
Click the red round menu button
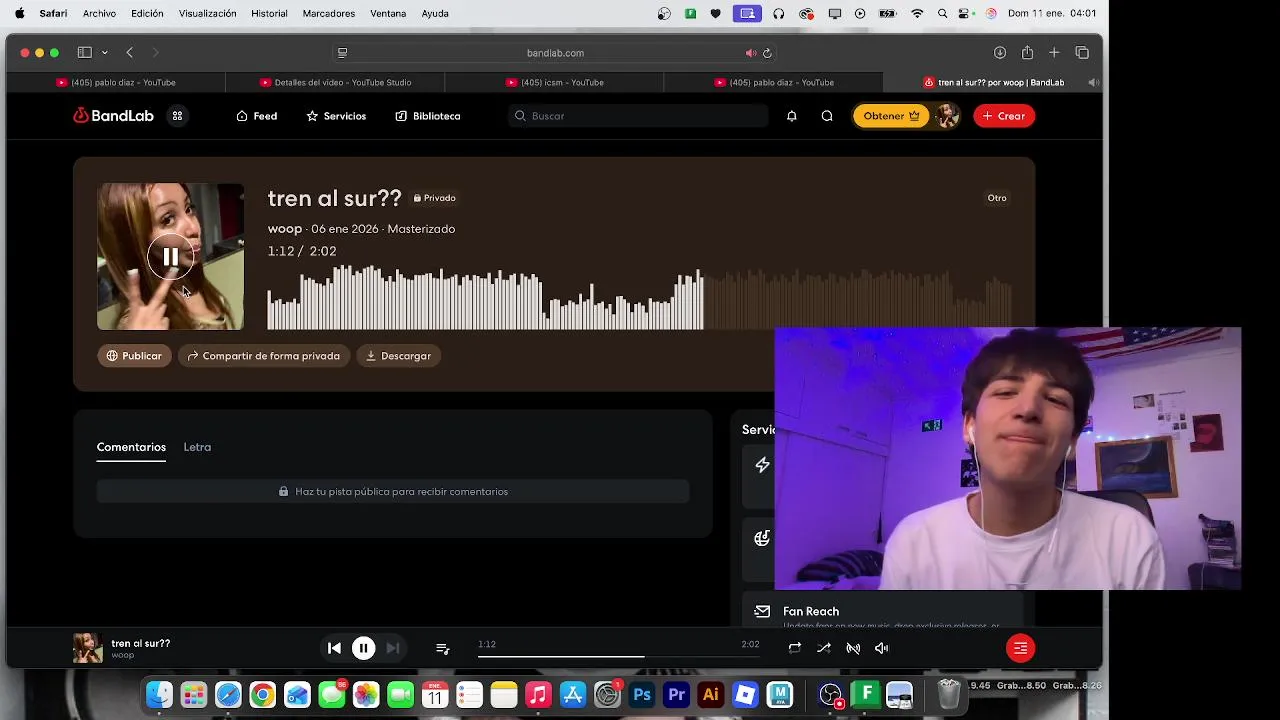point(1020,648)
